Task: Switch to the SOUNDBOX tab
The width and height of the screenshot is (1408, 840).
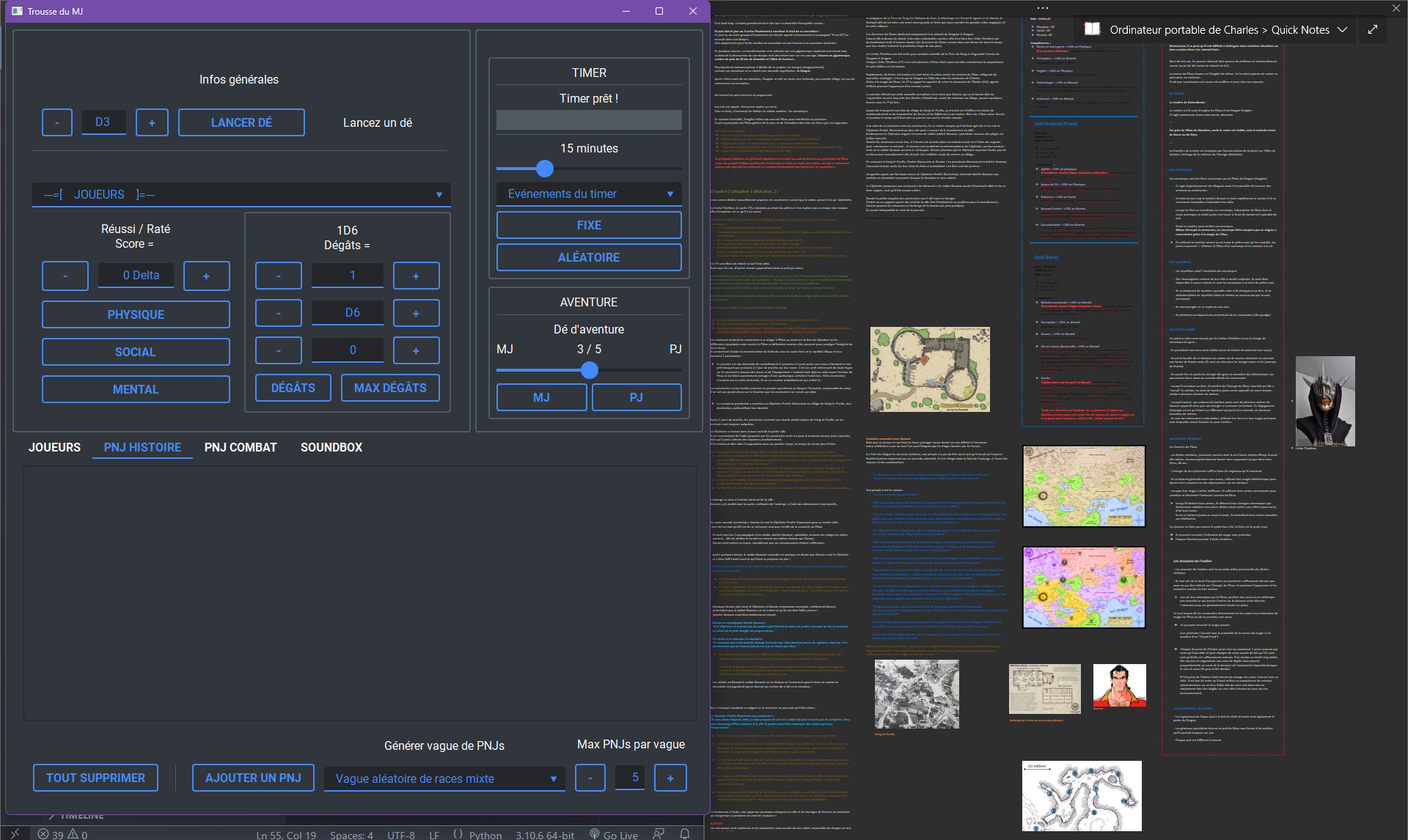Action: click(331, 447)
